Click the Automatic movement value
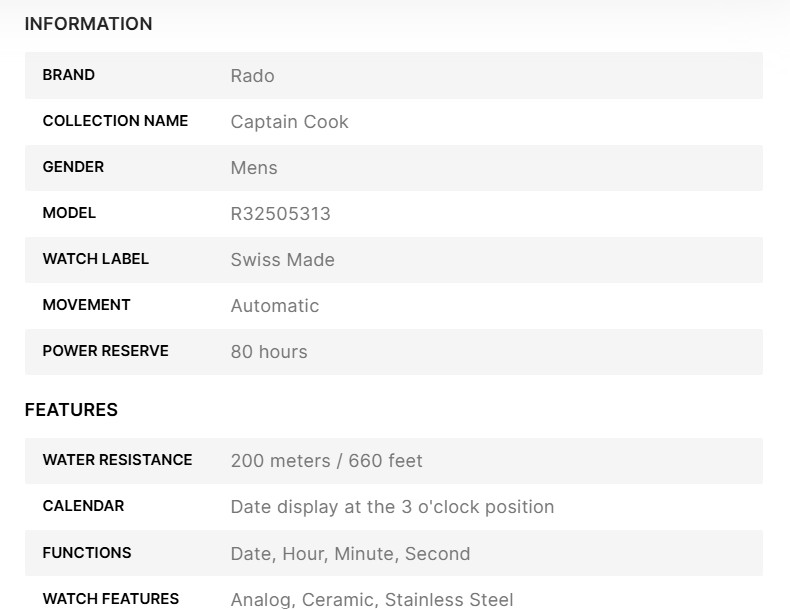This screenshot has height=610, width=790. pos(274,306)
